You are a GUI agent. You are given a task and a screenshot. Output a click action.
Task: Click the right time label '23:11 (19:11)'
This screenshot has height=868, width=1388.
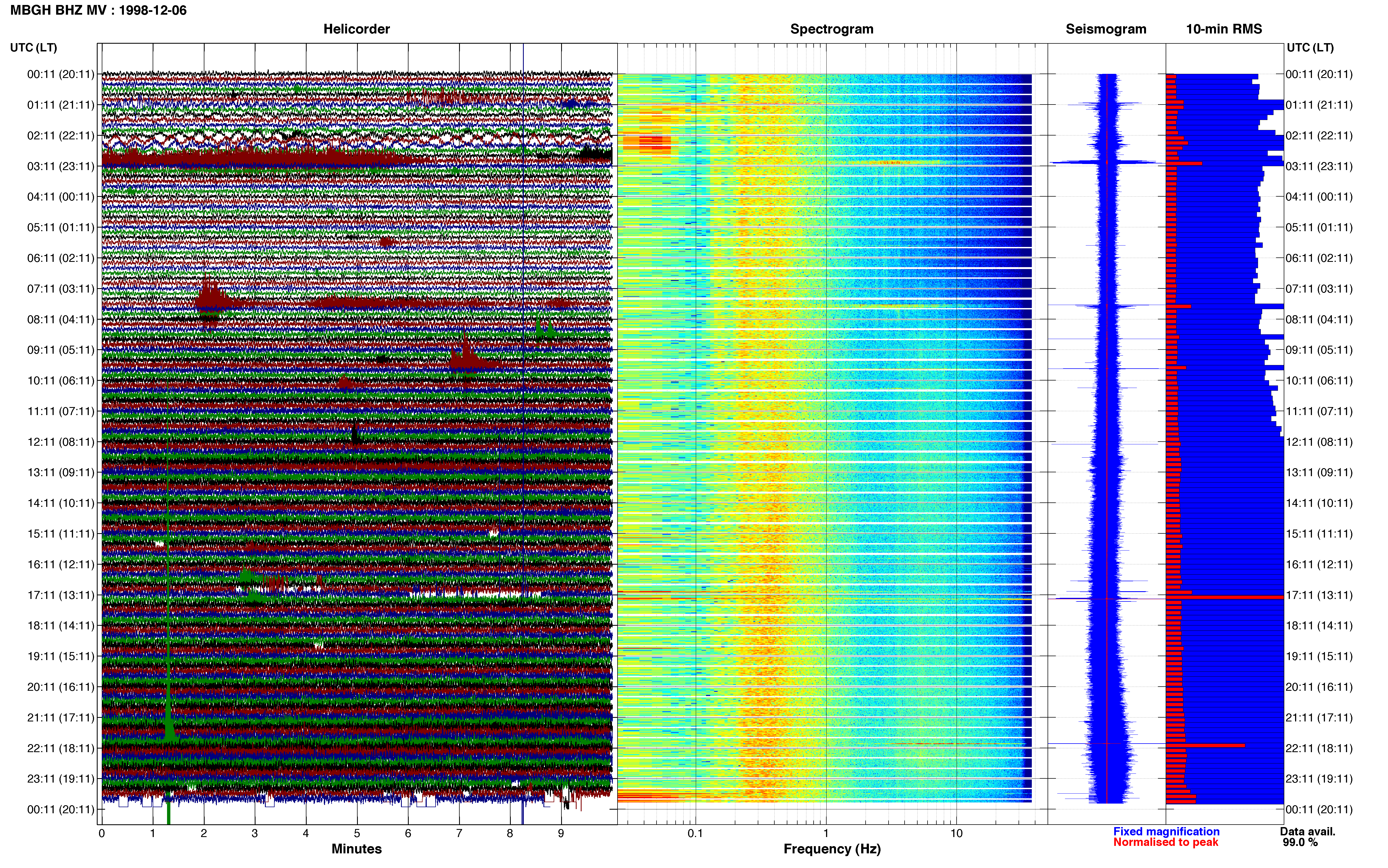point(1319,779)
